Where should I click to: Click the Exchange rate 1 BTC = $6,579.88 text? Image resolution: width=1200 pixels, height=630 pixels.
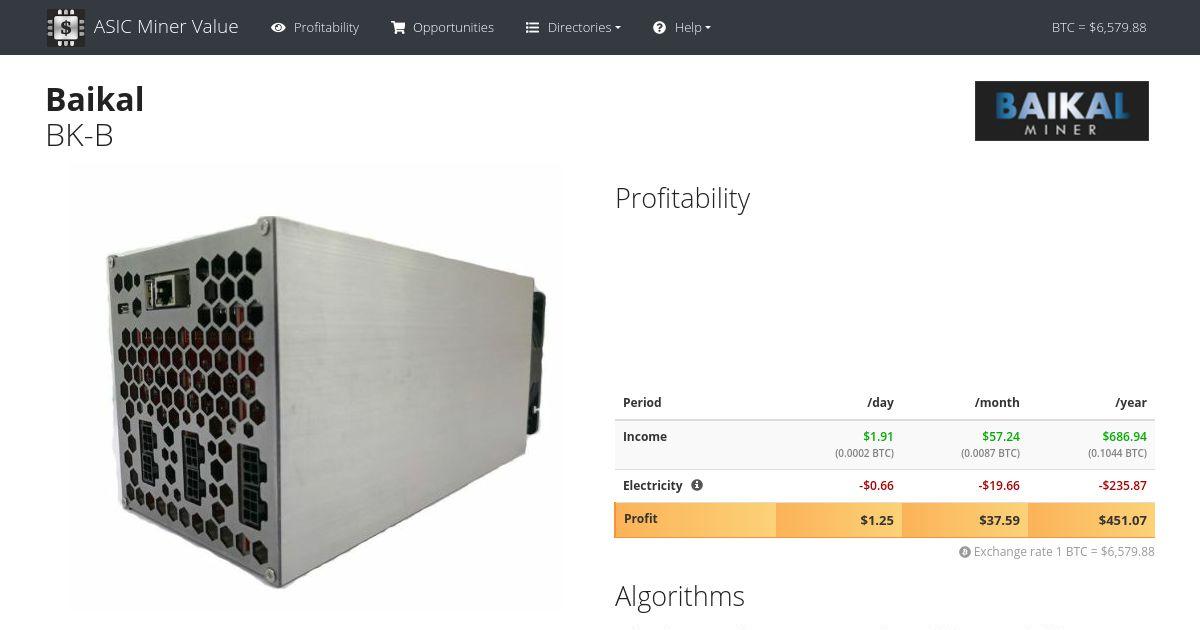coord(1064,552)
